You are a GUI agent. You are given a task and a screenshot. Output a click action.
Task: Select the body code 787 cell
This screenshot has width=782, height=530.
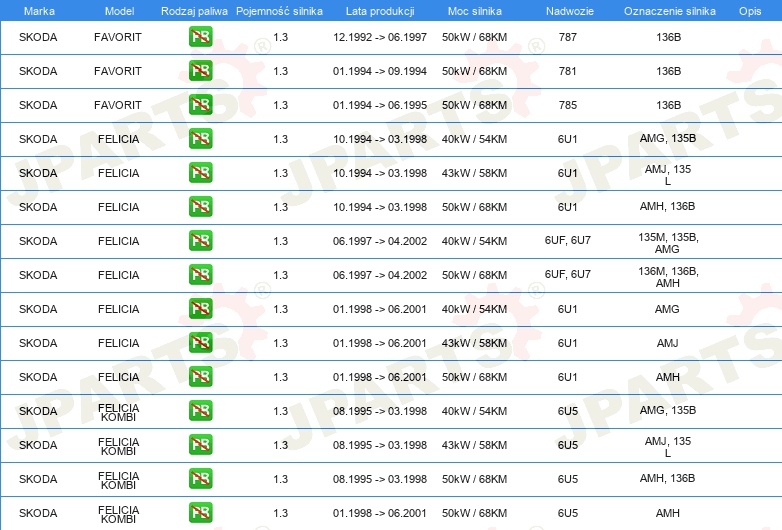tap(568, 37)
